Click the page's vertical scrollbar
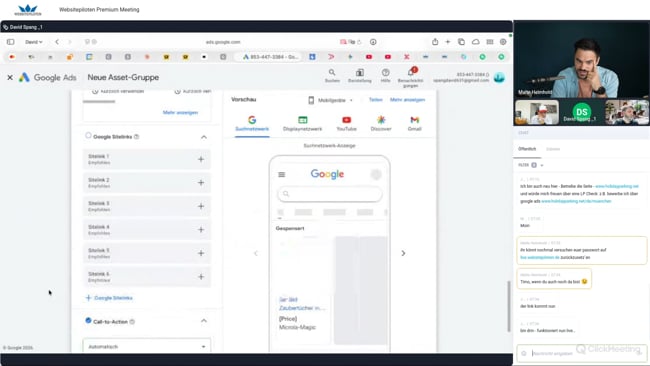 click(x=509, y=306)
